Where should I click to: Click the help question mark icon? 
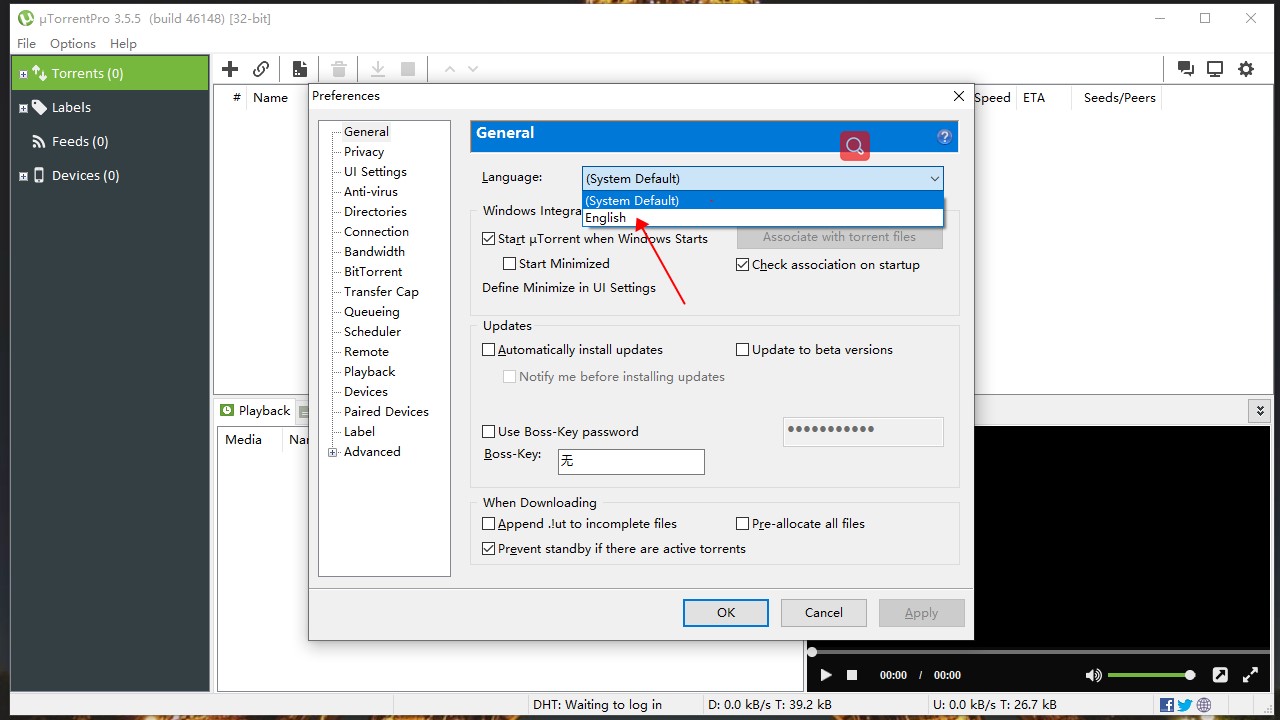[x=944, y=136]
